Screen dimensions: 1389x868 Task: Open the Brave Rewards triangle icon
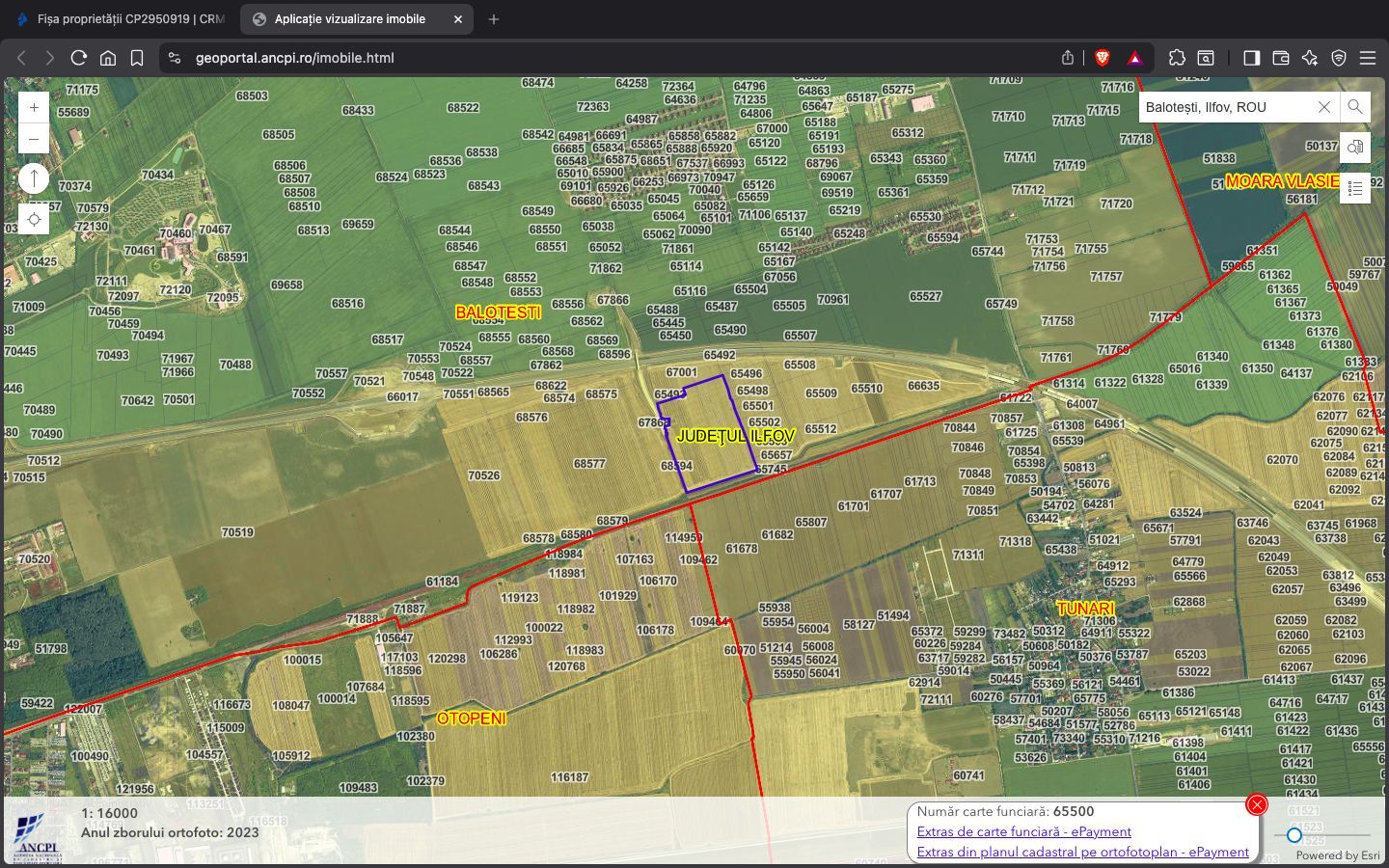coord(1136,58)
